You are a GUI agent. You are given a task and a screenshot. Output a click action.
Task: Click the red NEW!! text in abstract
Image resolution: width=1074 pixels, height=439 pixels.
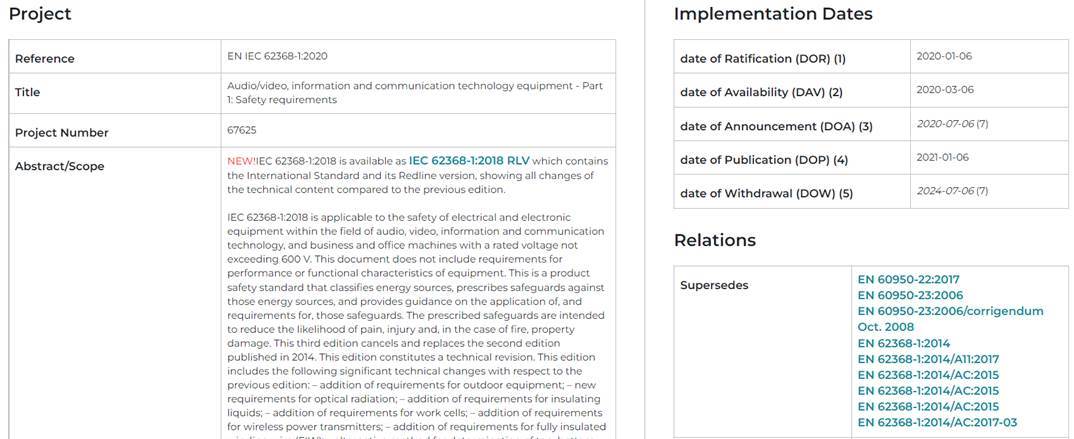point(242,161)
